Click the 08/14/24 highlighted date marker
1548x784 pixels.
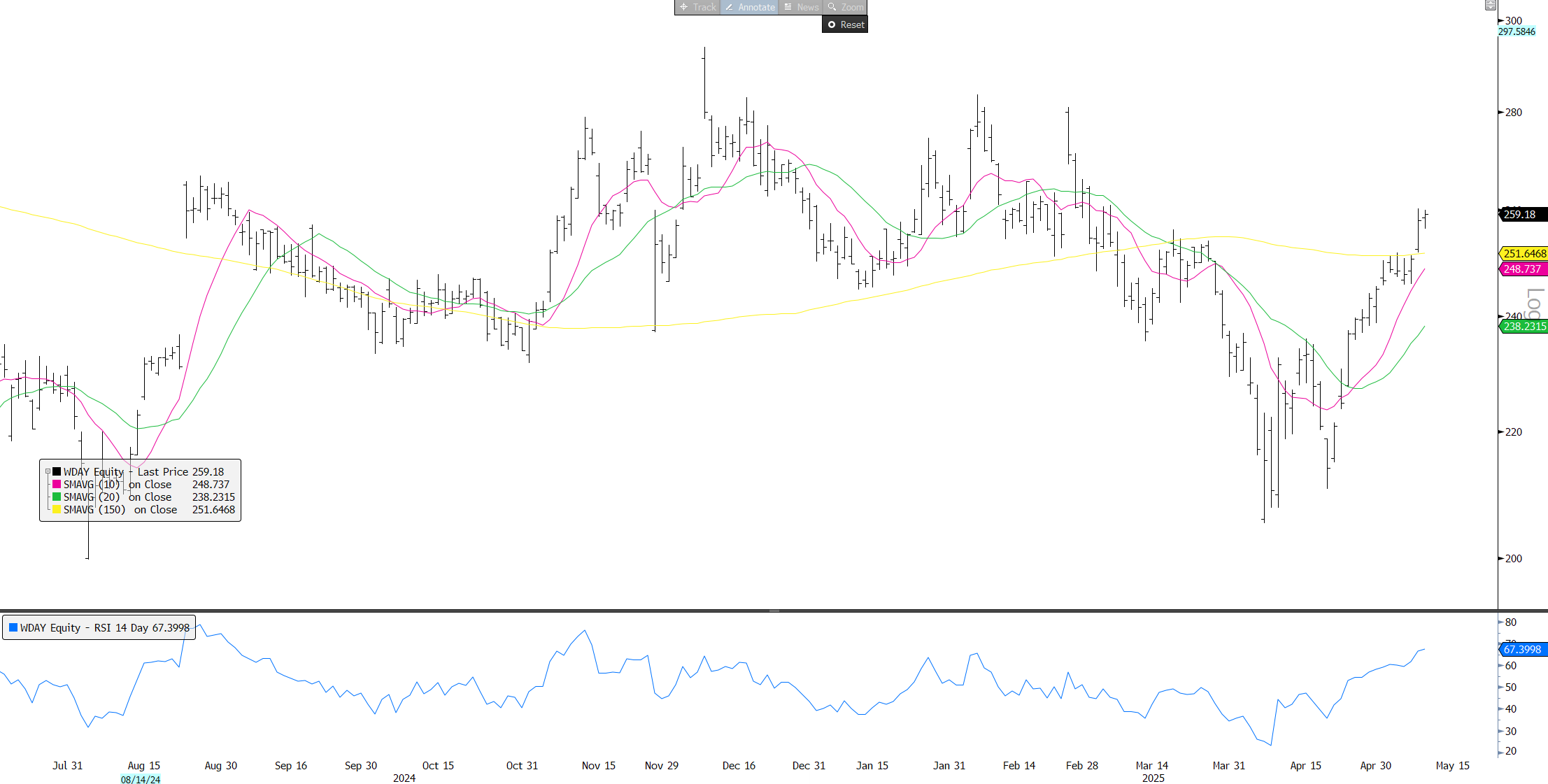141,779
